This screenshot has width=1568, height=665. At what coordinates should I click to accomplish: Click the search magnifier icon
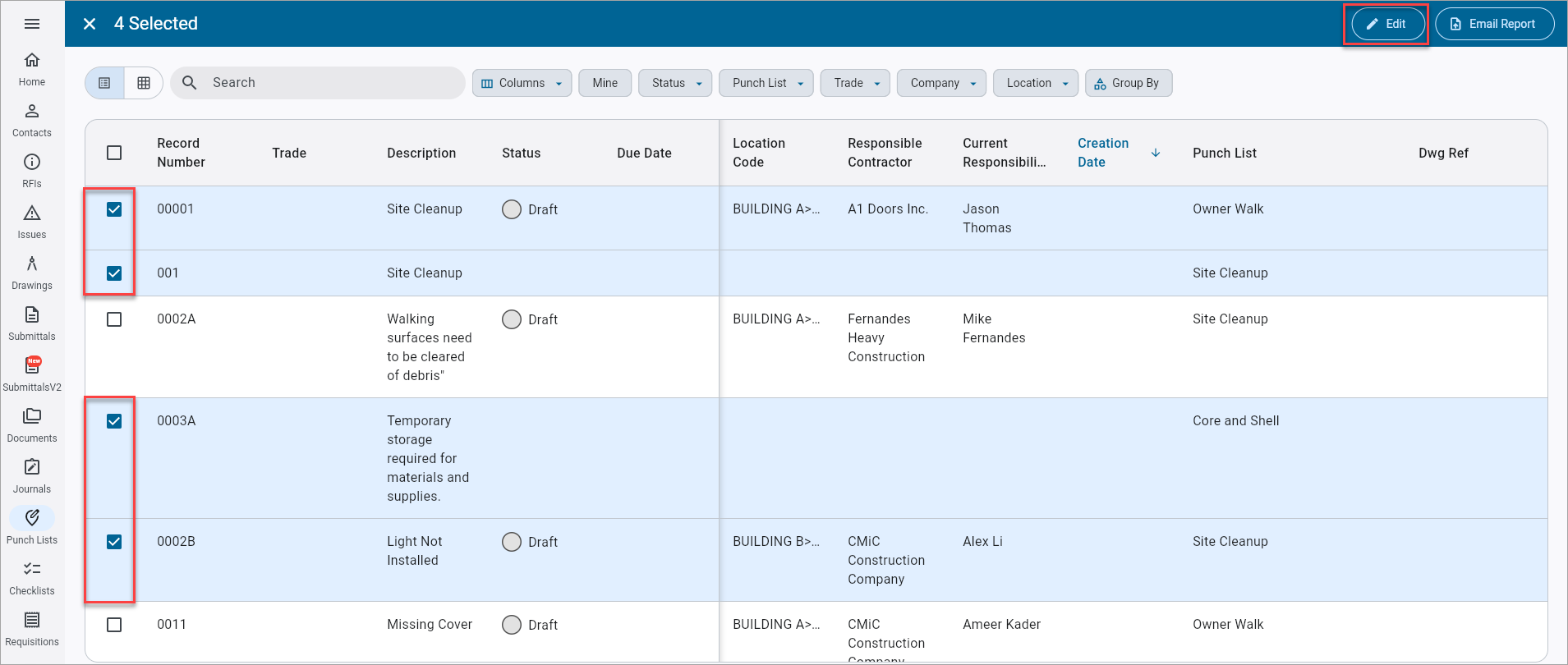pyautogui.click(x=190, y=83)
